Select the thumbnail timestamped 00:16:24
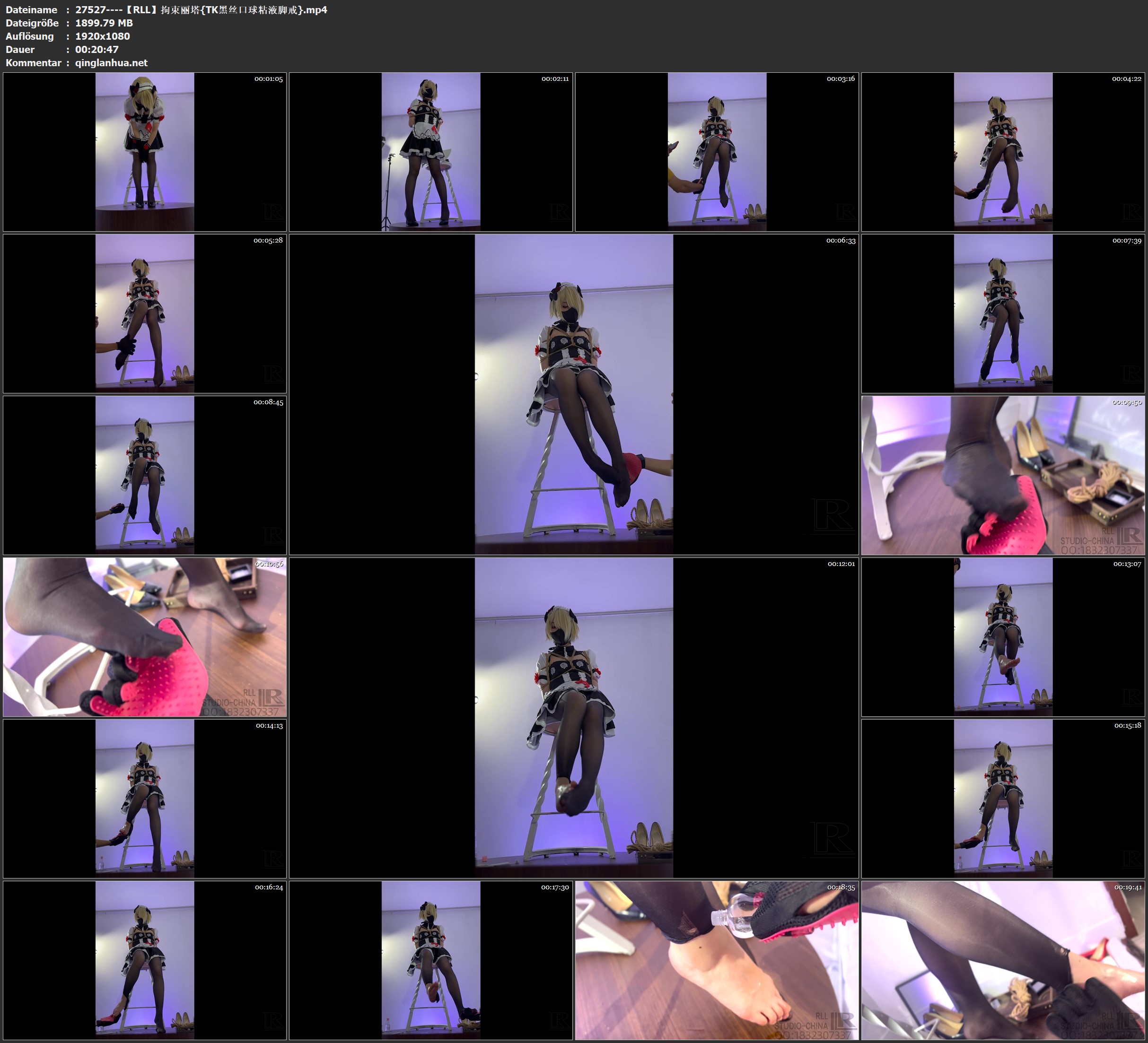Viewport: 1148px width, 1043px height. (145, 960)
